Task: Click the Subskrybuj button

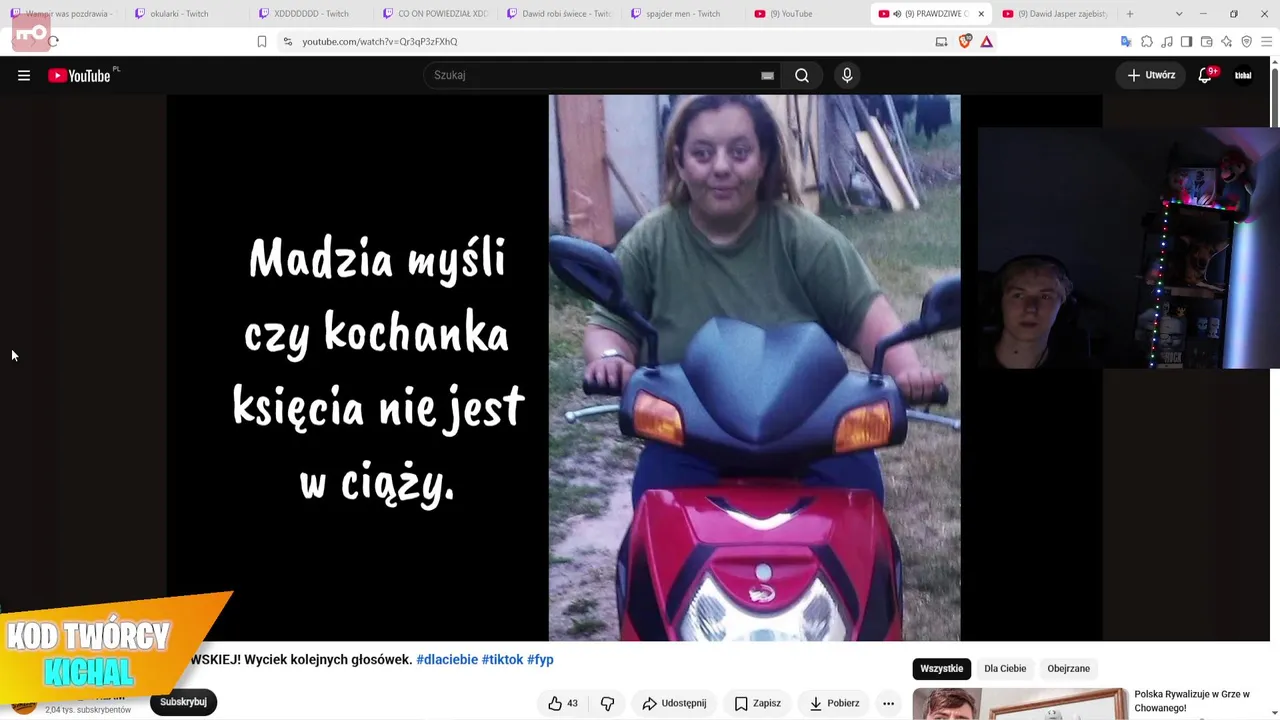Action: pos(183,702)
